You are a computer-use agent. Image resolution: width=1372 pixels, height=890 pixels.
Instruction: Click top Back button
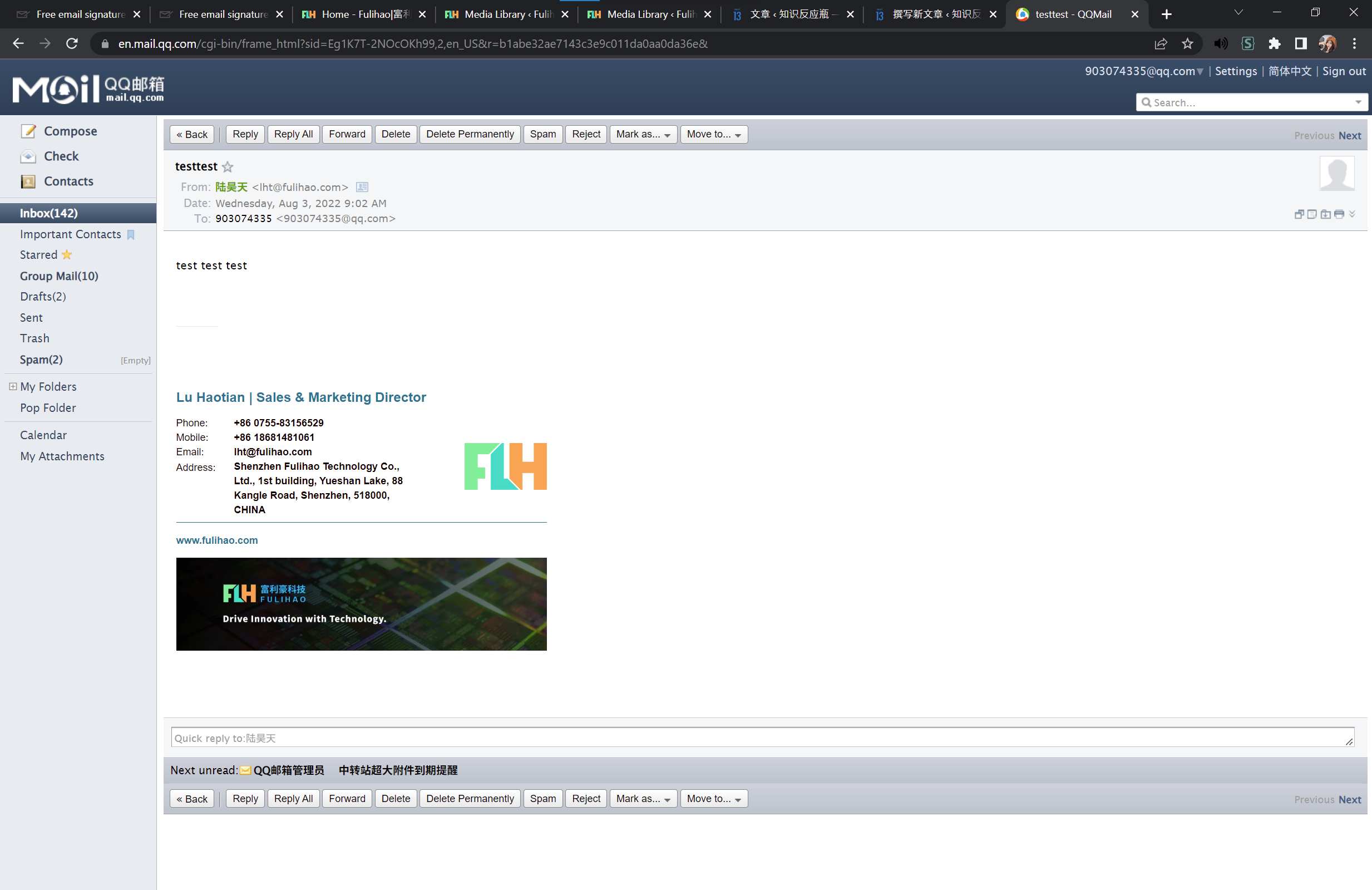(192, 134)
